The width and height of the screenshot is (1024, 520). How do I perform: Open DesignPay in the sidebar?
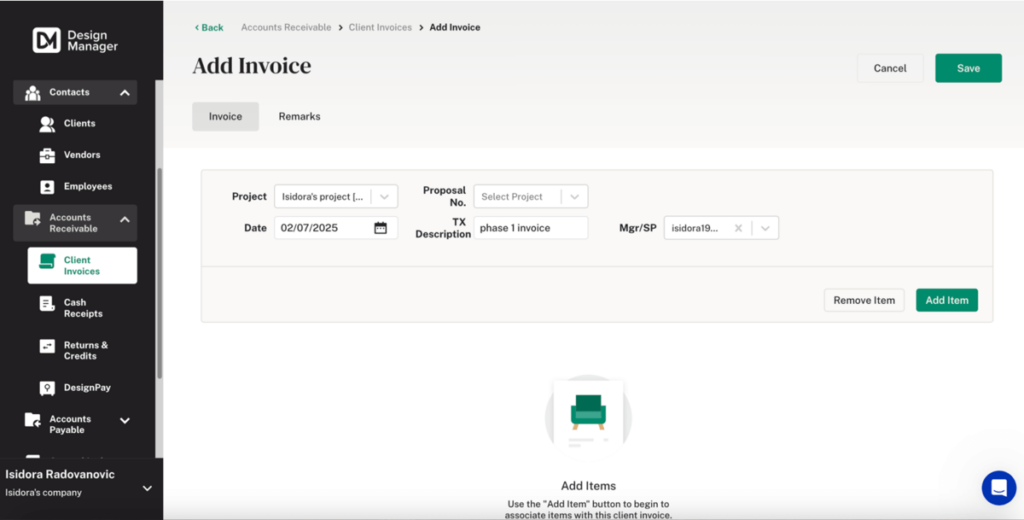[87, 388]
